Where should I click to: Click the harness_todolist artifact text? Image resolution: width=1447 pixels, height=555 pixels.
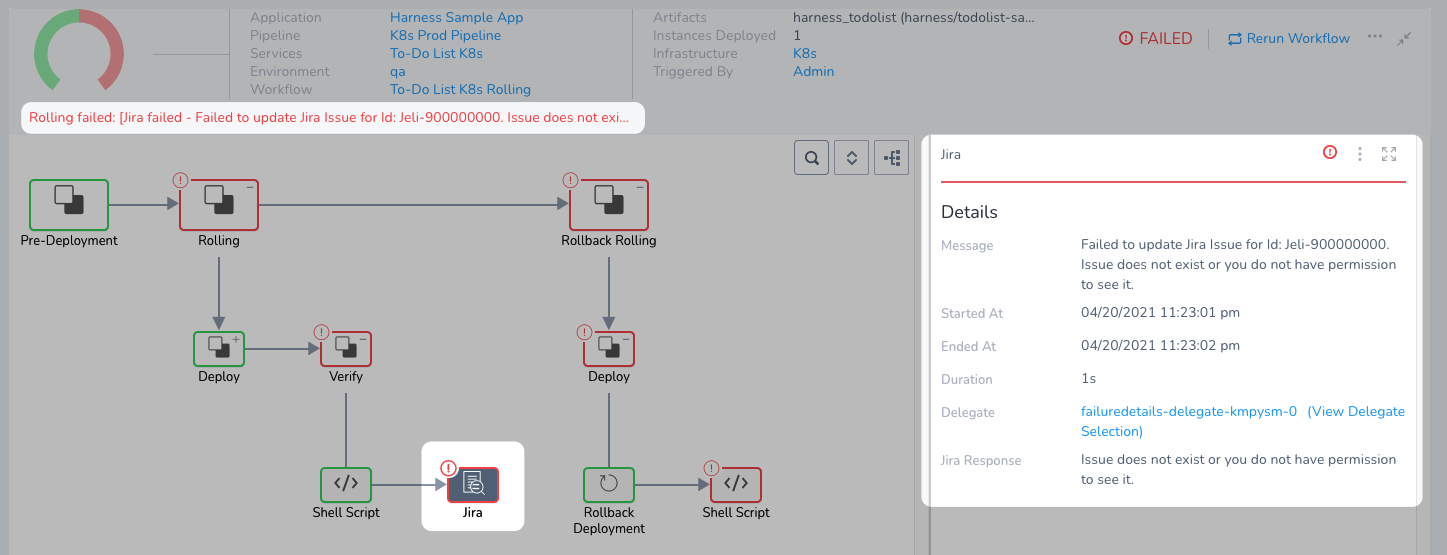[914, 17]
